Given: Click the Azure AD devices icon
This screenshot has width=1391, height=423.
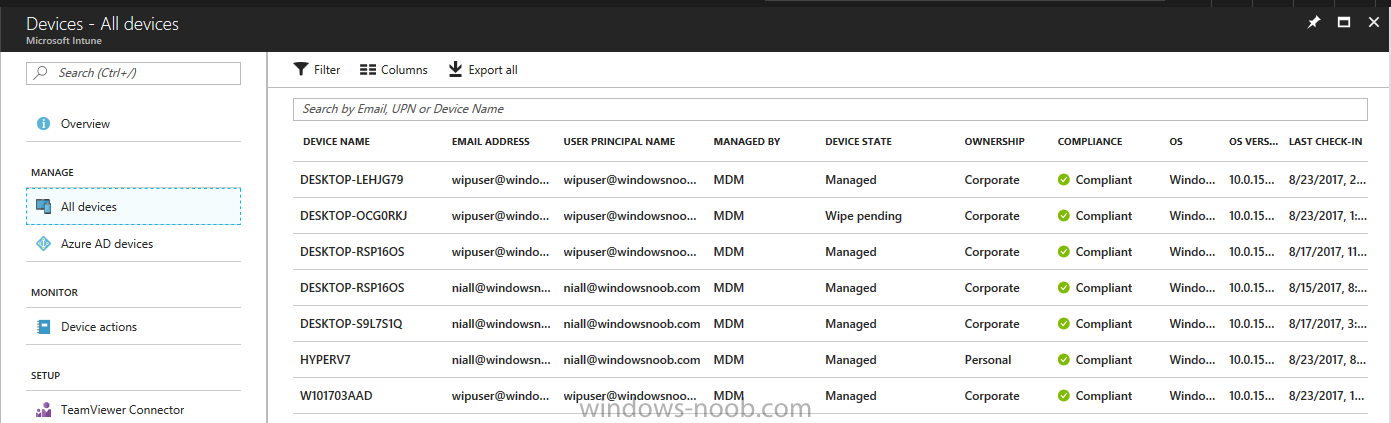Looking at the screenshot, I should pyautogui.click(x=43, y=243).
